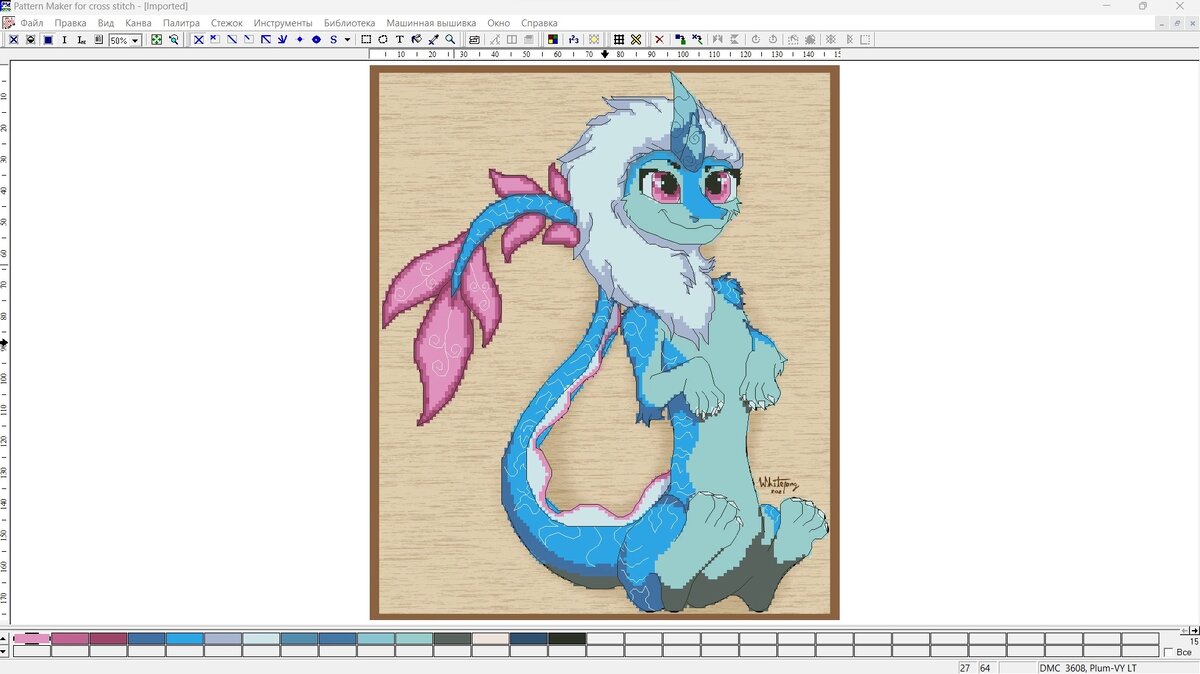Open the Палитра menu

coord(181,22)
